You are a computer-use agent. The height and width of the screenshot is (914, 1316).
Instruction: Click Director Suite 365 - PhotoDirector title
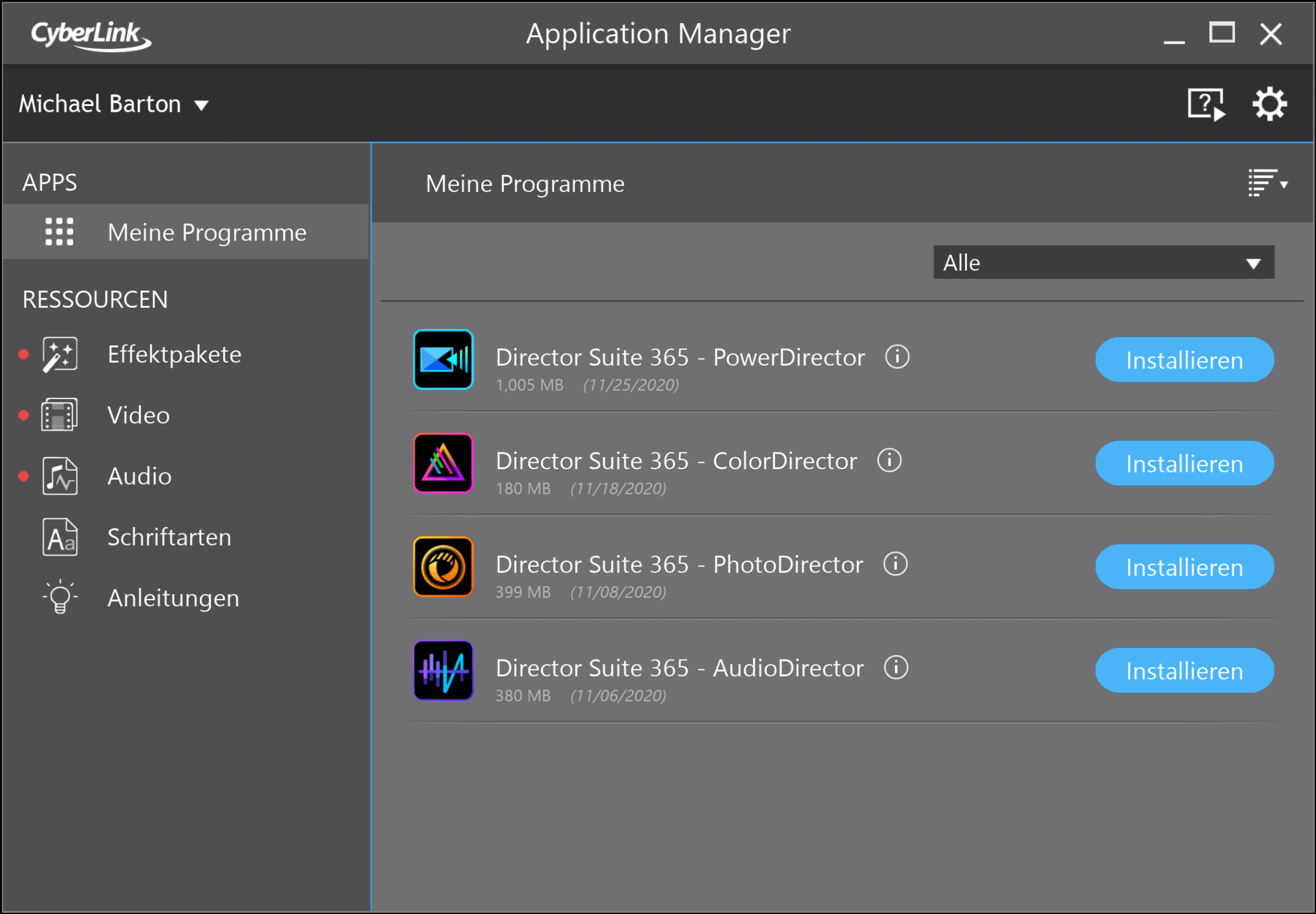679,564
